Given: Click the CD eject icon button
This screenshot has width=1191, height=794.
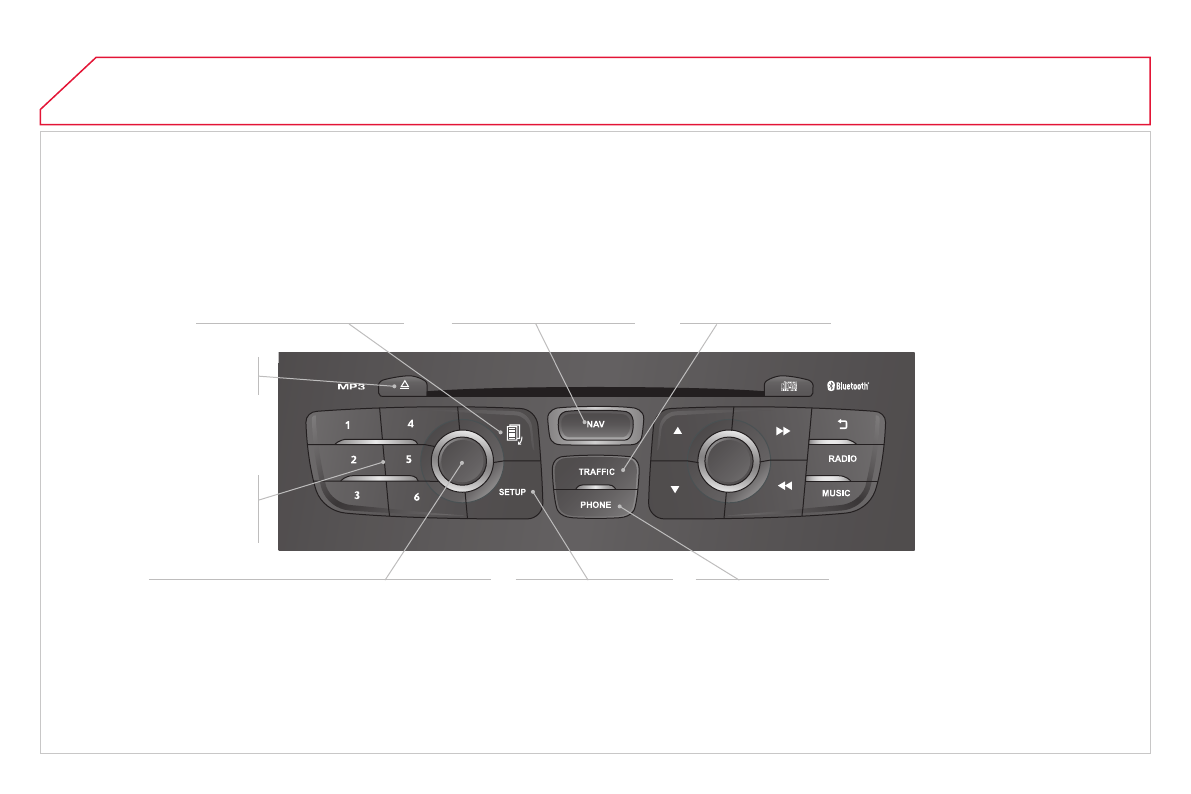Looking at the screenshot, I should pyautogui.click(x=403, y=386).
